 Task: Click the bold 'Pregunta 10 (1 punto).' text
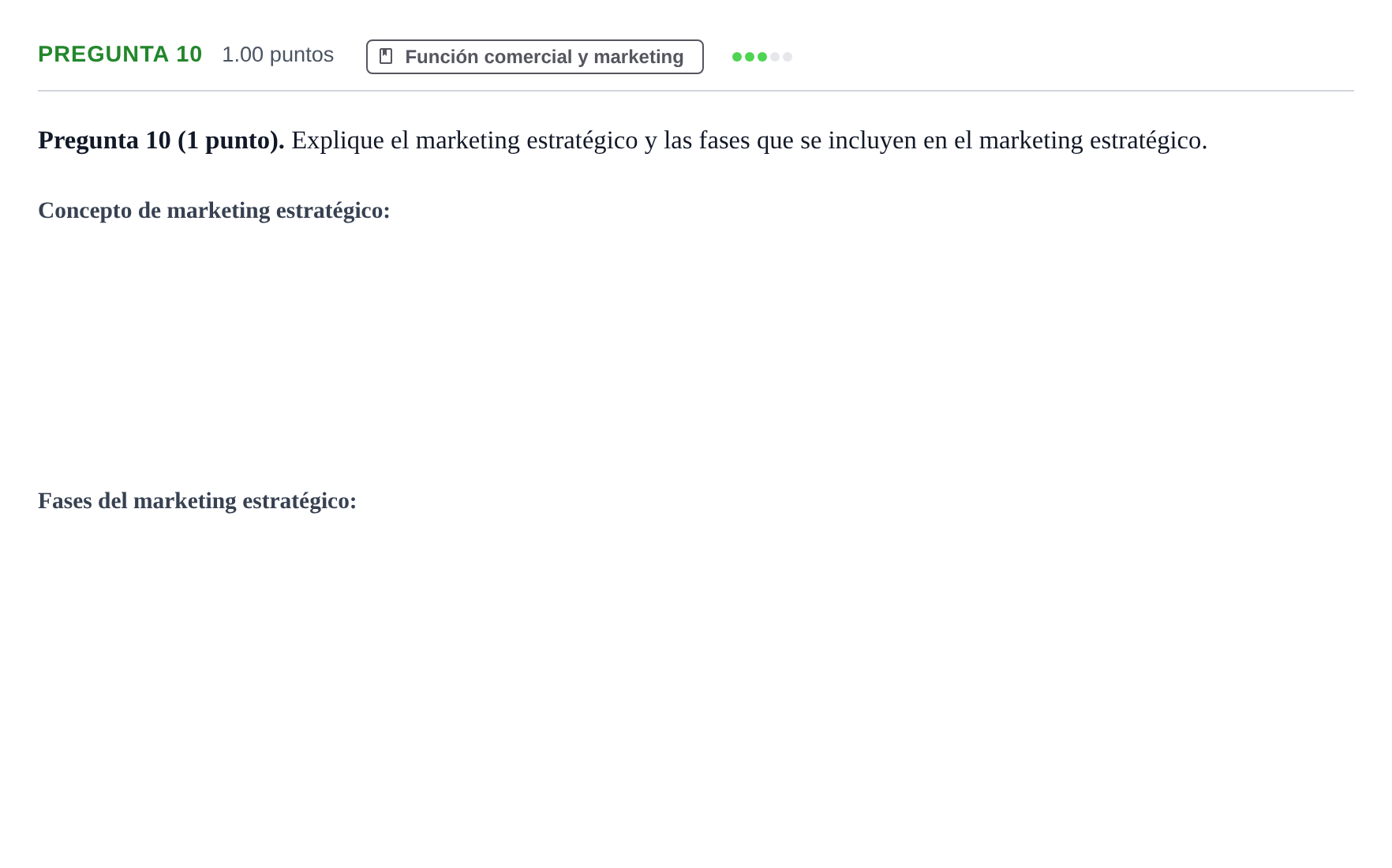point(161,140)
